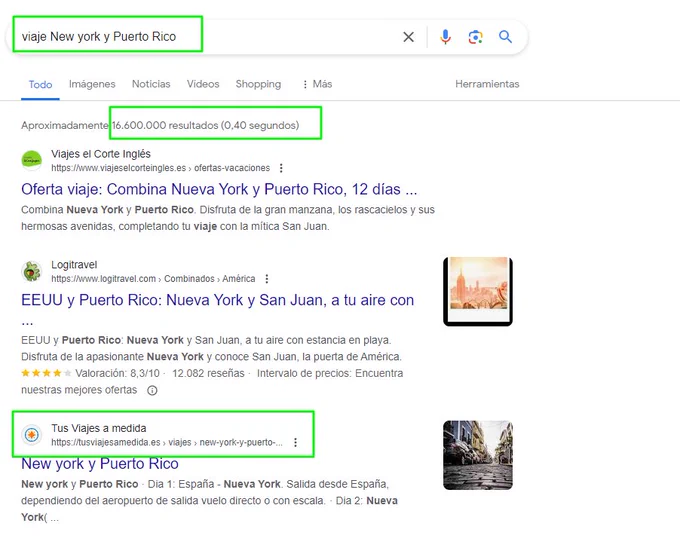Viewport: 680px width, 554px height.
Task: Open options dots for Tus Viajes a medida result
Action: (x=295, y=443)
